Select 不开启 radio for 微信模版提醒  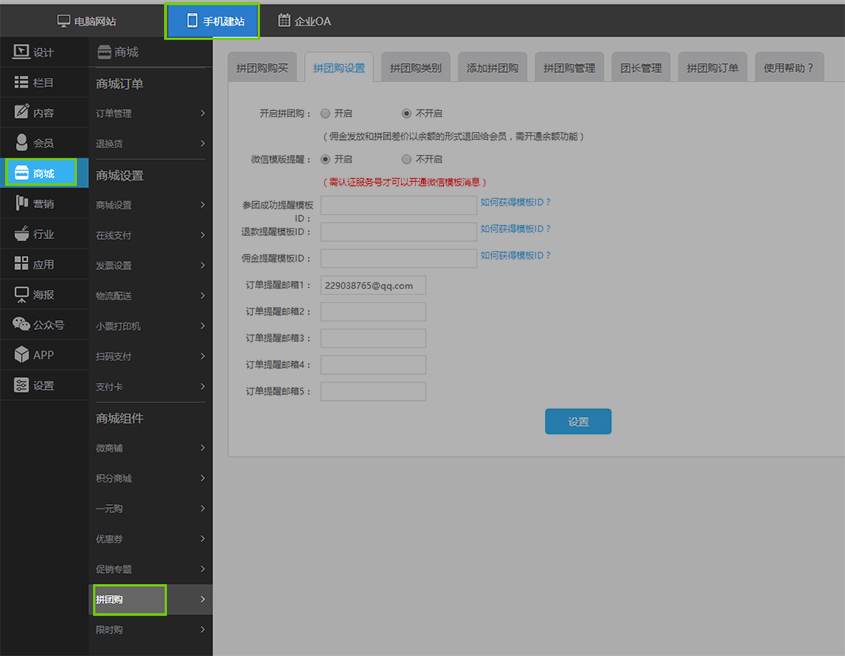406,159
